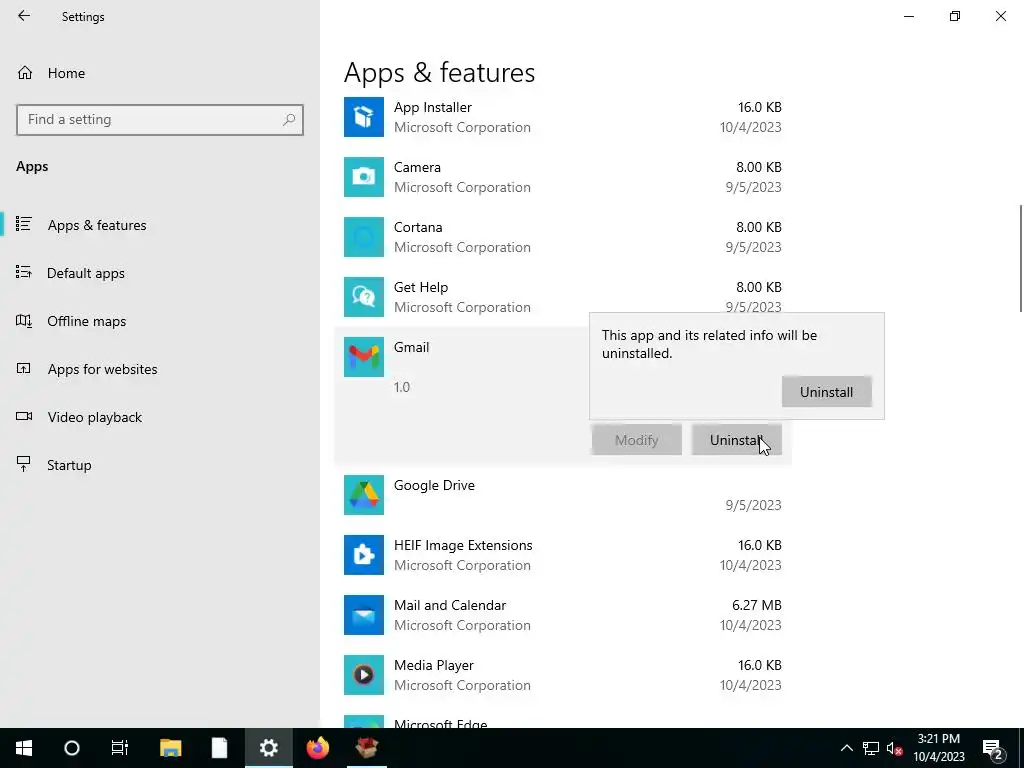Viewport: 1024px width, 768px height.
Task: Click the vertical scrollbar thumb
Action: coord(1021,259)
